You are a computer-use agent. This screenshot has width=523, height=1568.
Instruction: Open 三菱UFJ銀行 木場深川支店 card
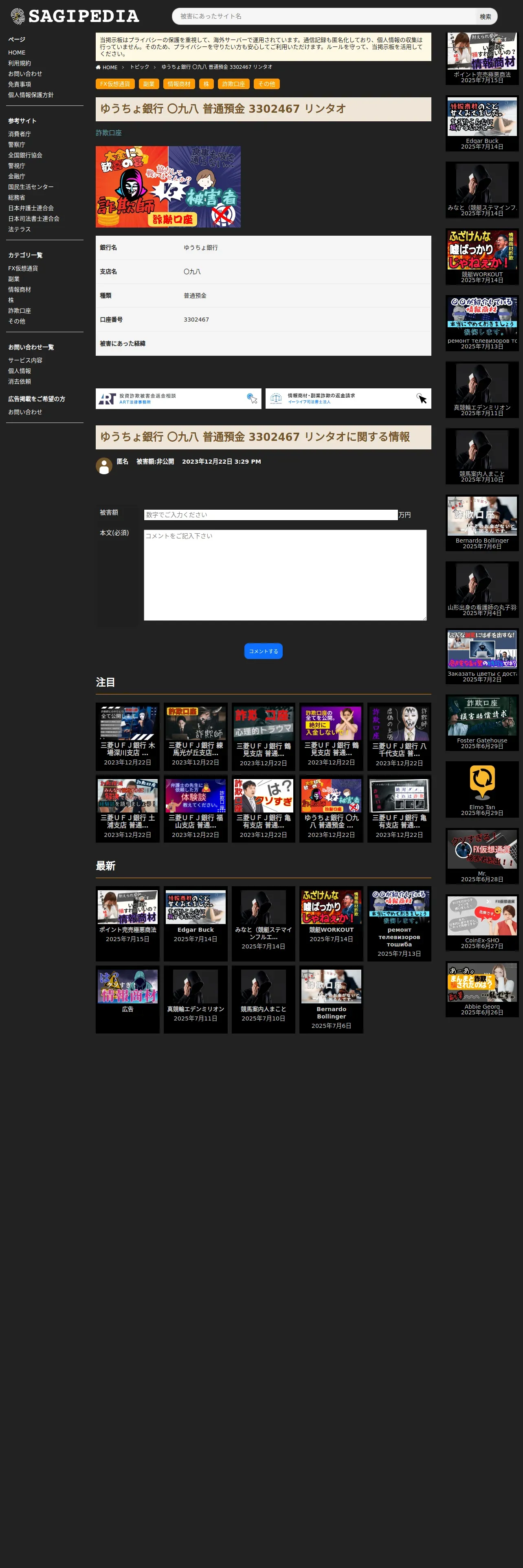[x=127, y=737]
